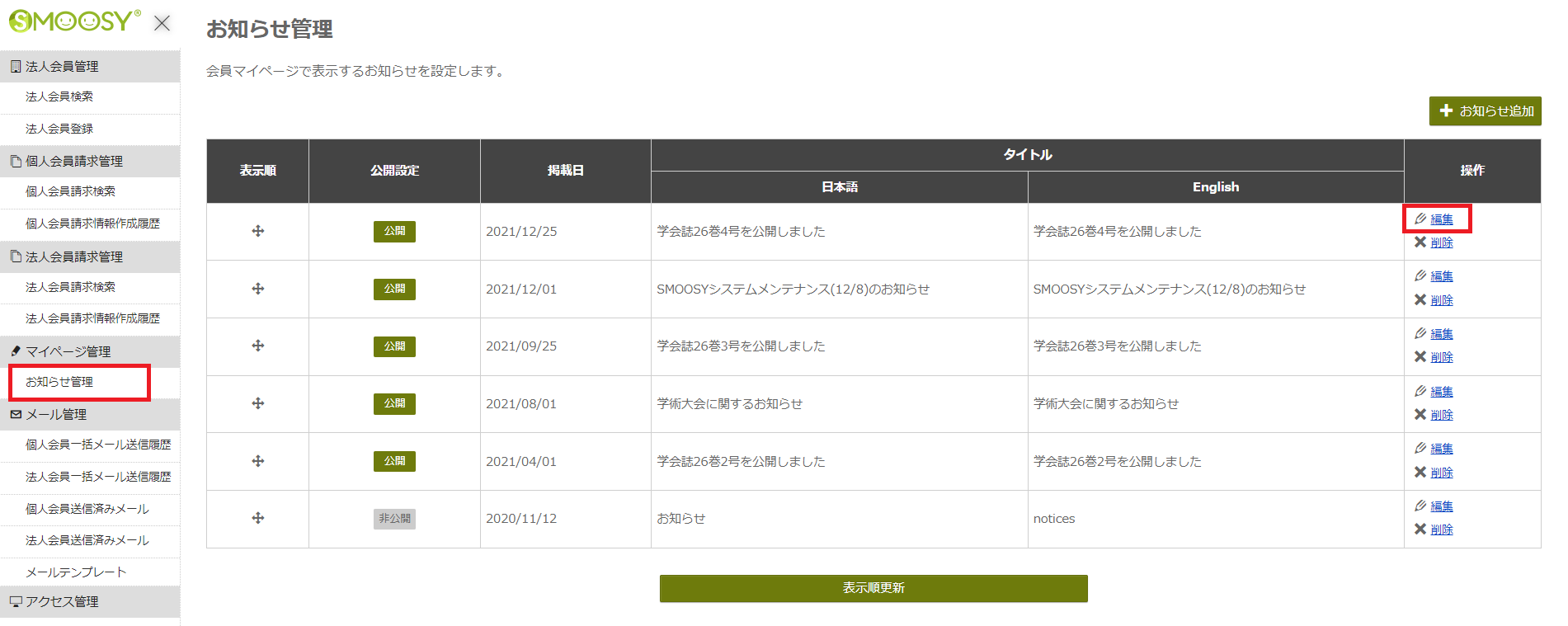Click the X delete icon for 2021/08/01 notice
Viewport: 1568px width, 626px height.
(x=1420, y=414)
